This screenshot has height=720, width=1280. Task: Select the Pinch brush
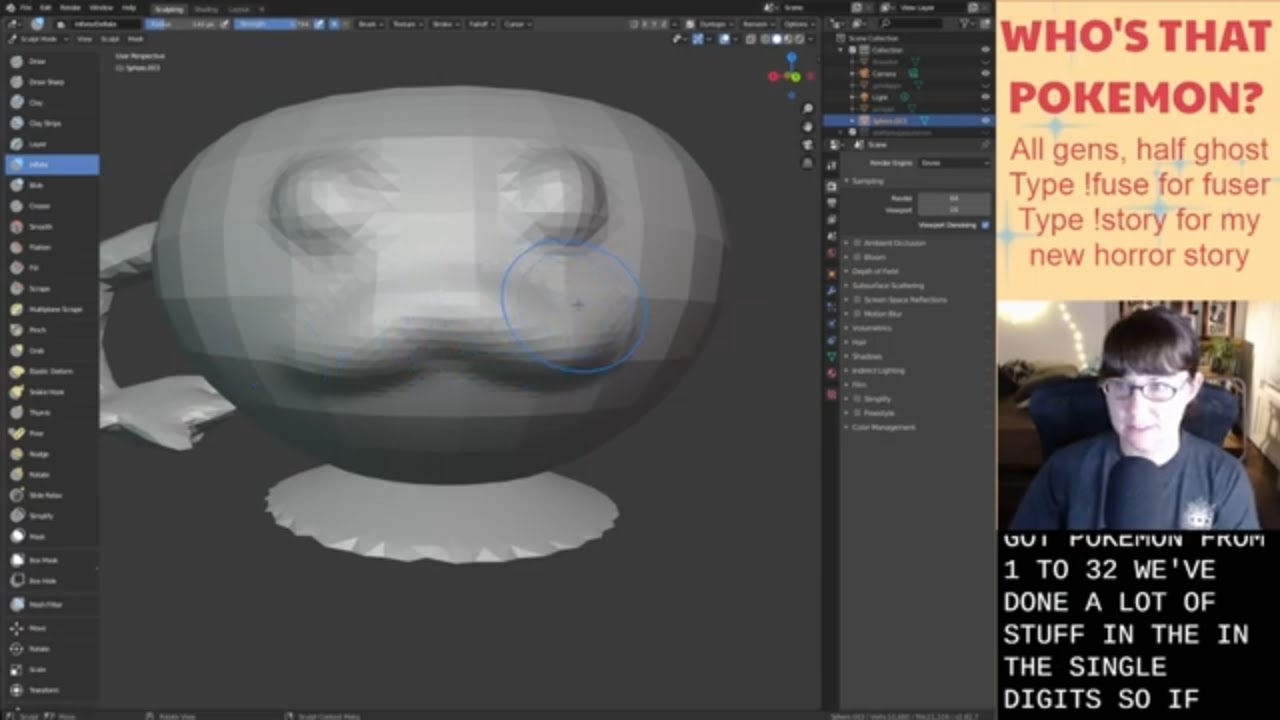click(50, 330)
